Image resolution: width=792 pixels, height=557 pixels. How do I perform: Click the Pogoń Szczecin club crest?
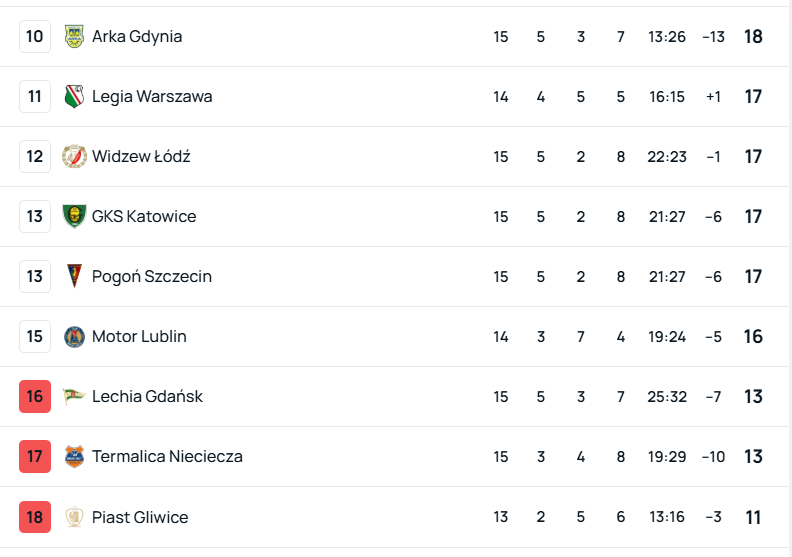[74, 277]
